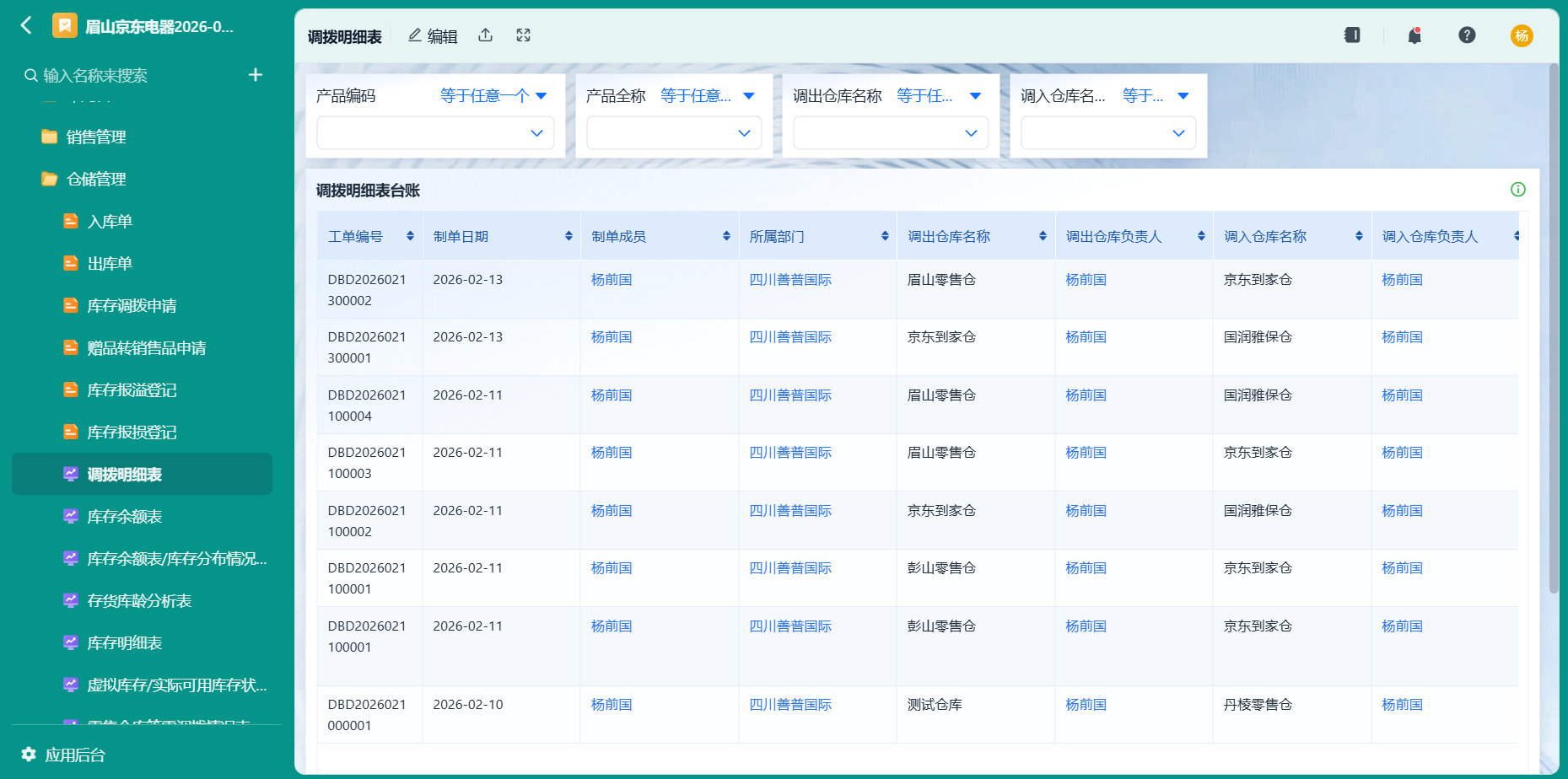
Task: Open 产品全称 condition dropdown
Action: (x=707, y=96)
